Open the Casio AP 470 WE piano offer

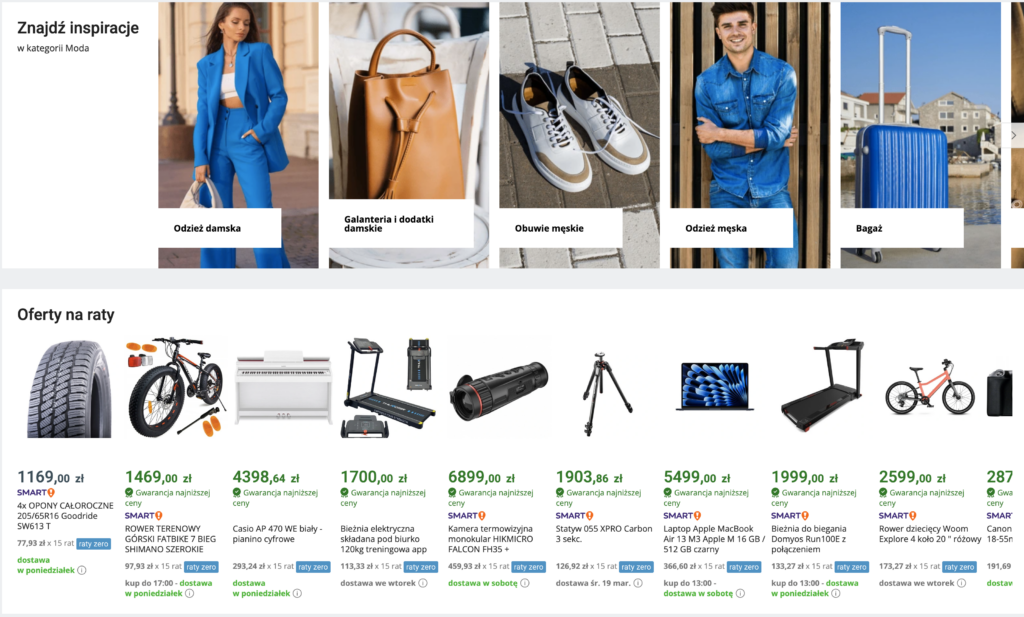point(278,533)
